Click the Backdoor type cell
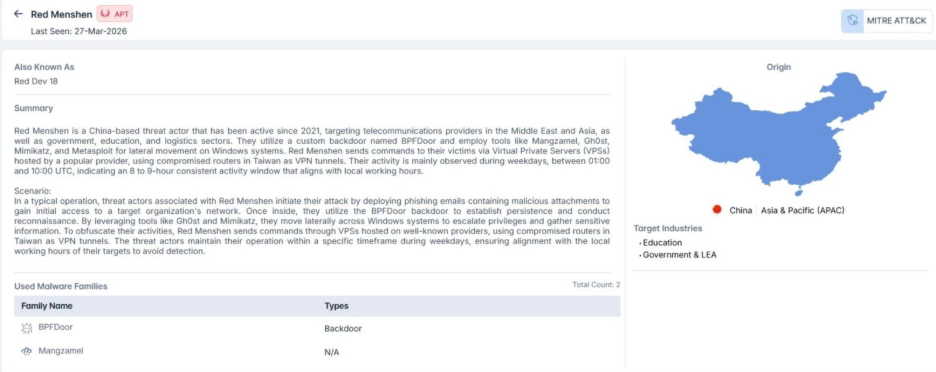936x372 pixels. 343,328
